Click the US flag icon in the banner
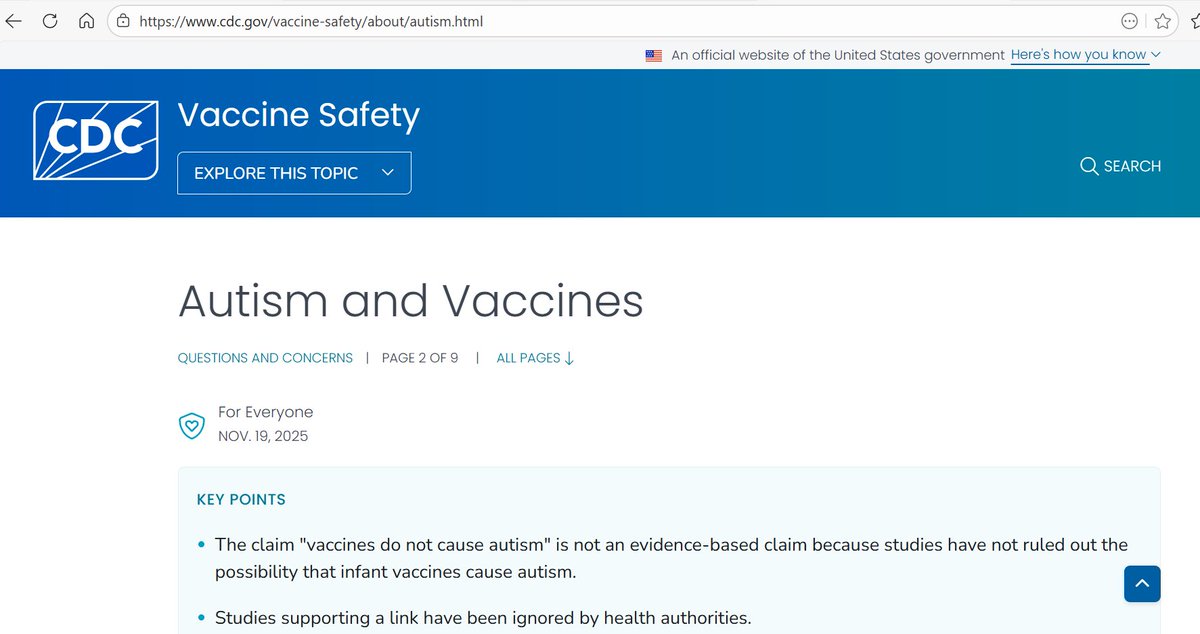The width and height of the screenshot is (1200, 634). coord(654,56)
